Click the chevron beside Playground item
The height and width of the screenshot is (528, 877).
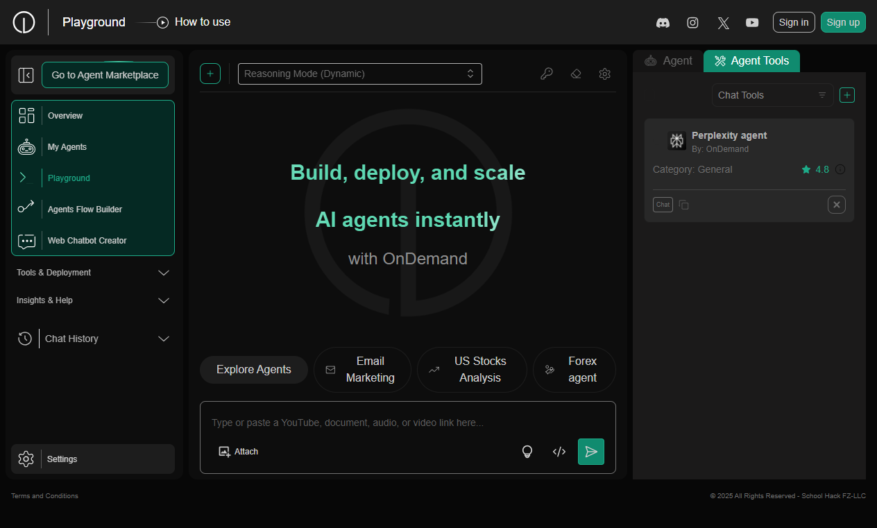(x=23, y=177)
